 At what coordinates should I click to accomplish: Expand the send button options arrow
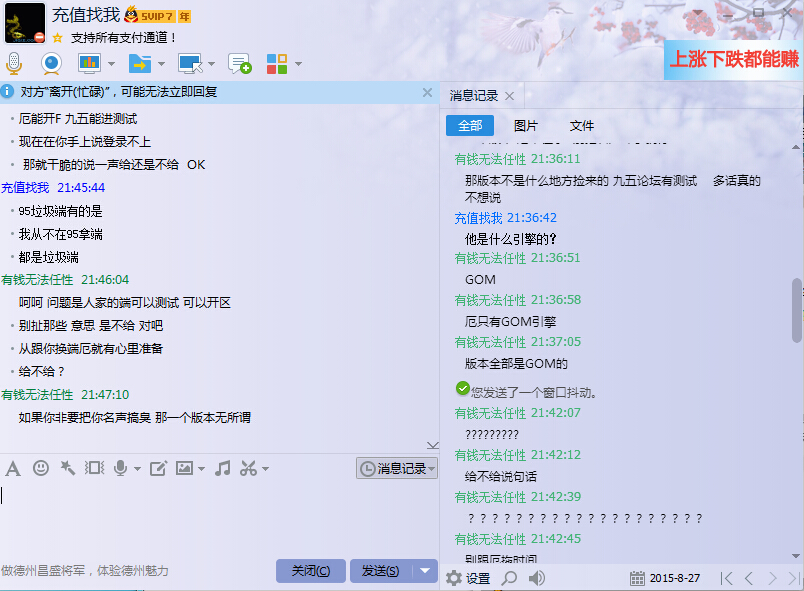coord(426,571)
